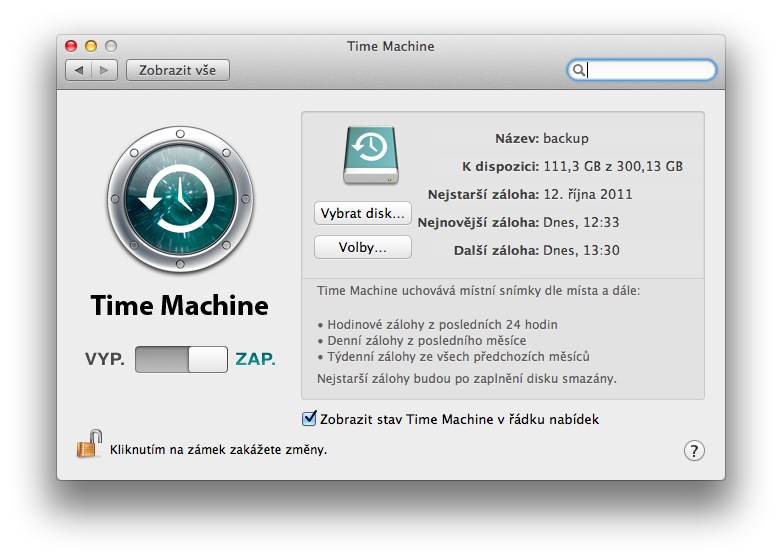Click 'Kliknutím na zámek zakážete změny.' text
Viewport: 782px width, 559px height.
pyautogui.click(x=218, y=450)
